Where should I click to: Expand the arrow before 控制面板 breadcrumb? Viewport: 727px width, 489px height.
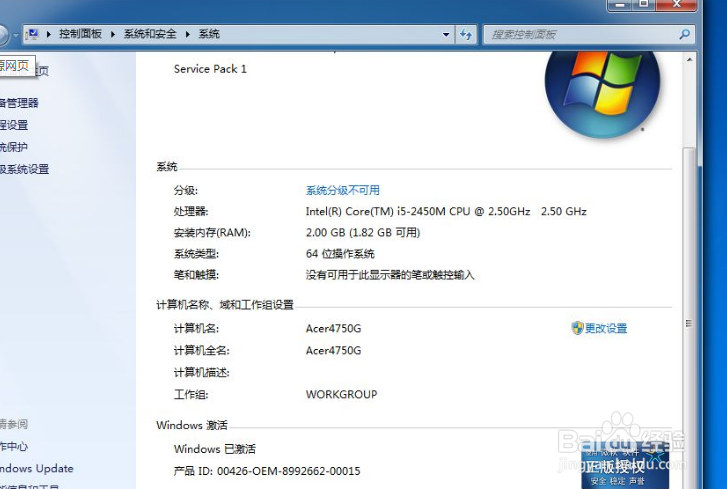tap(48, 34)
